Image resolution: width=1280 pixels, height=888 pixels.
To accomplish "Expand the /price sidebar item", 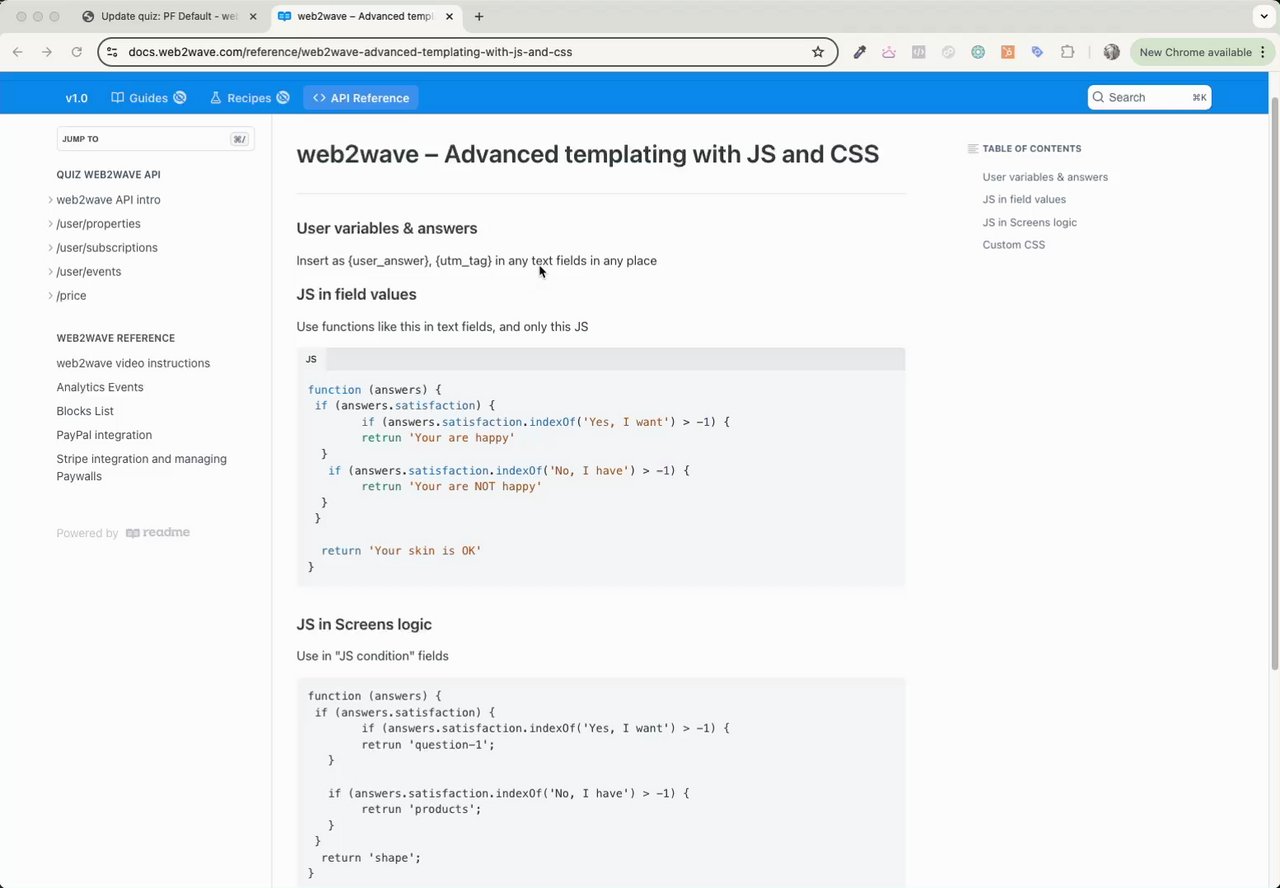I will coord(51,296).
